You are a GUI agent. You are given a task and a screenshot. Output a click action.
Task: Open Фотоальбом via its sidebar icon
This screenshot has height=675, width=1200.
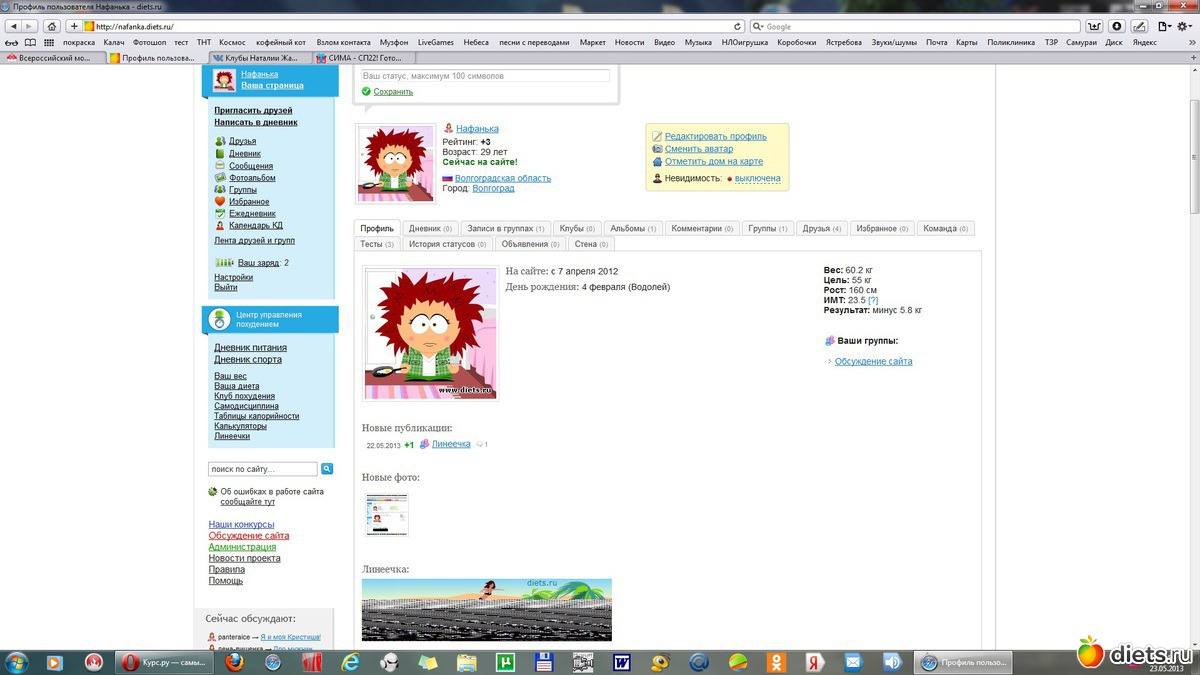point(220,178)
